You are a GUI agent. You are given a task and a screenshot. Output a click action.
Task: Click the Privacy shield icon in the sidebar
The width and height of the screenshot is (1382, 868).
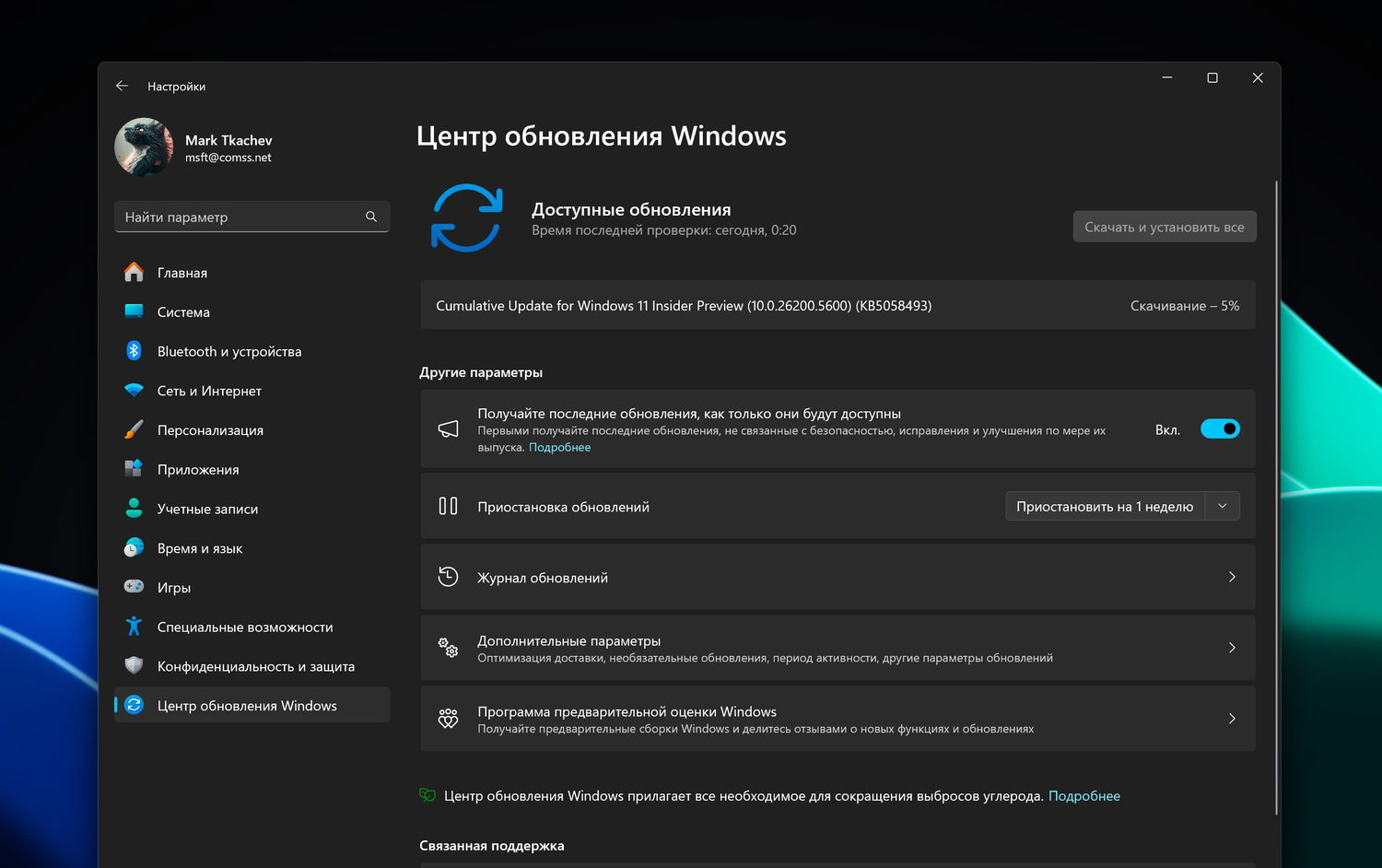tap(134, 666)
